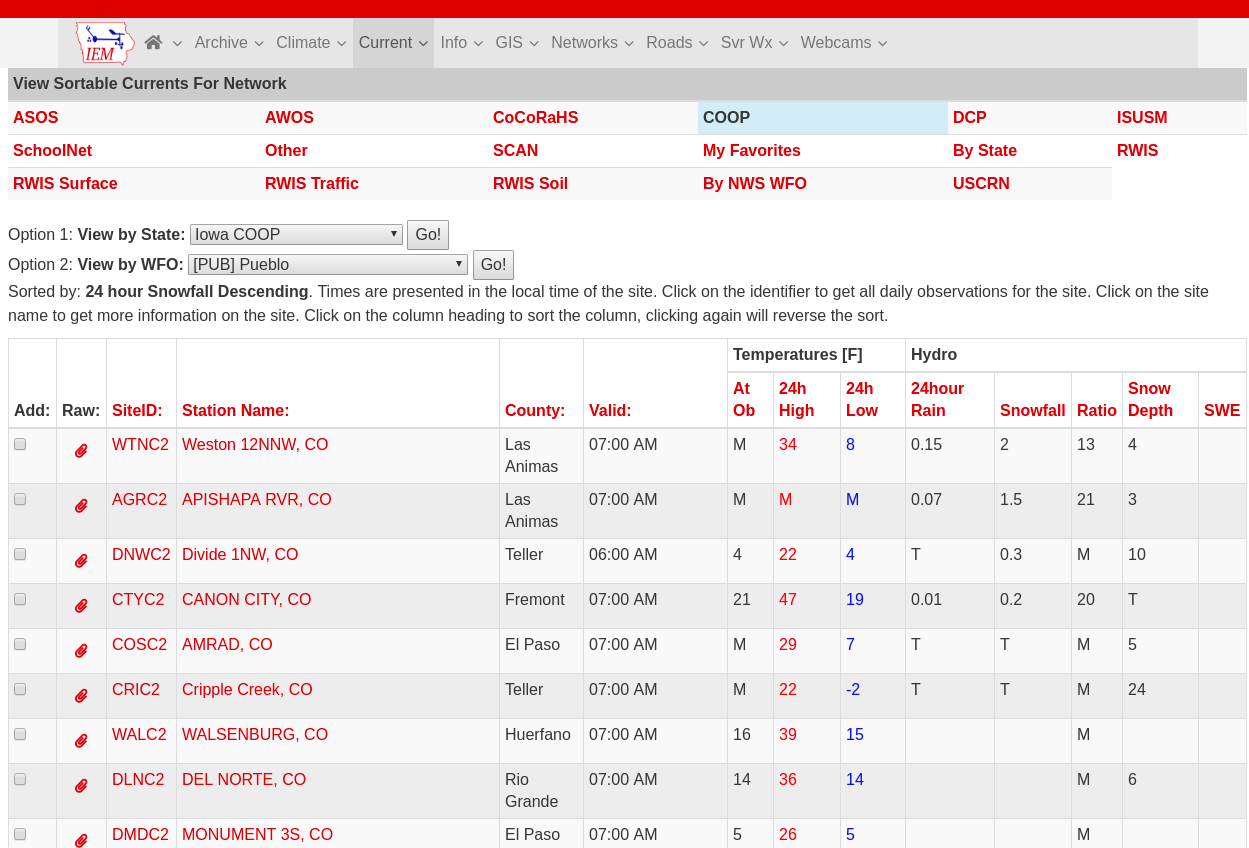
Task: Open the ISUSM network link
Action: click(1142, 118)
